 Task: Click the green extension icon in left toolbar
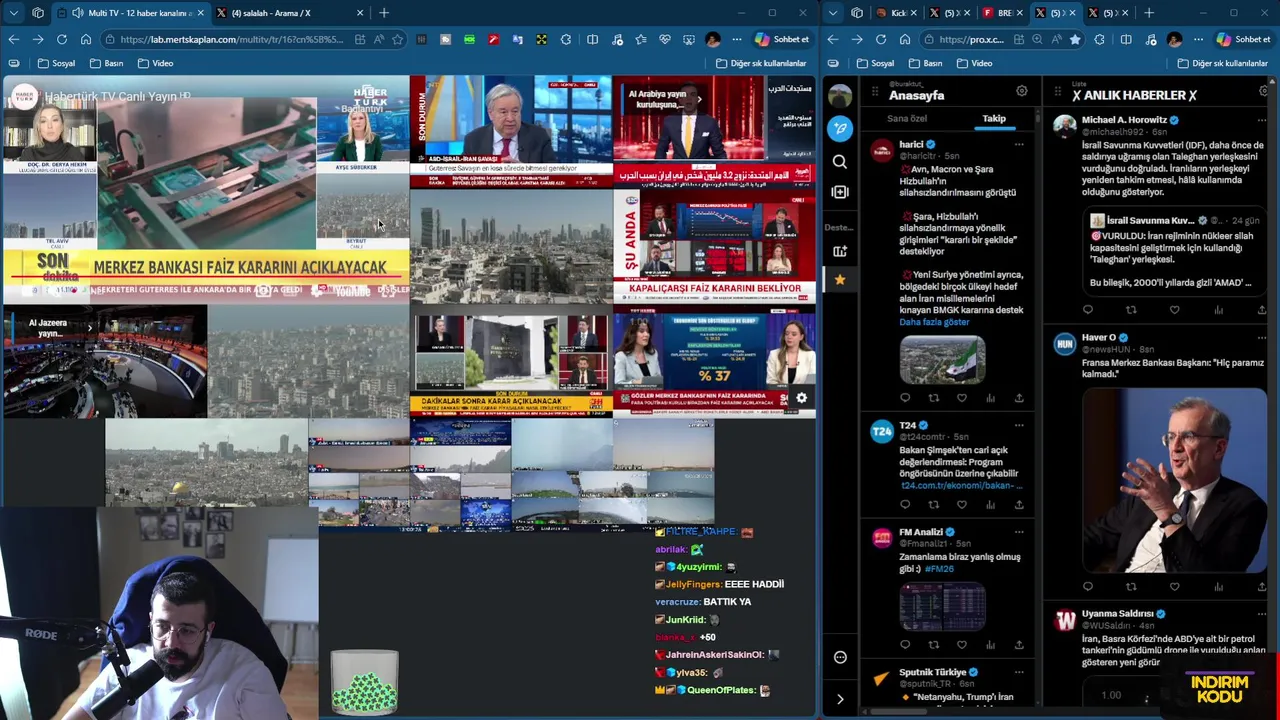click(x=469, y=39)
